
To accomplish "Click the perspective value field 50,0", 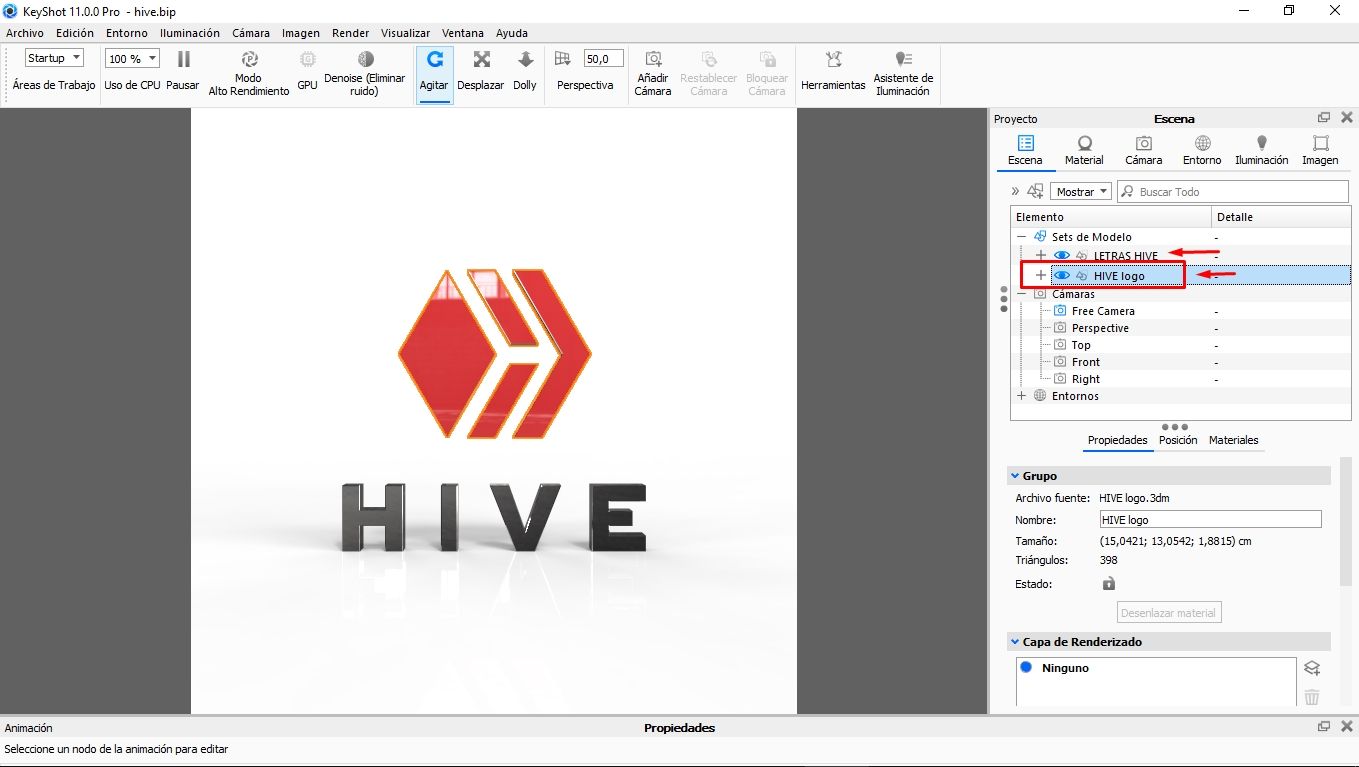I will click(604, 59).
